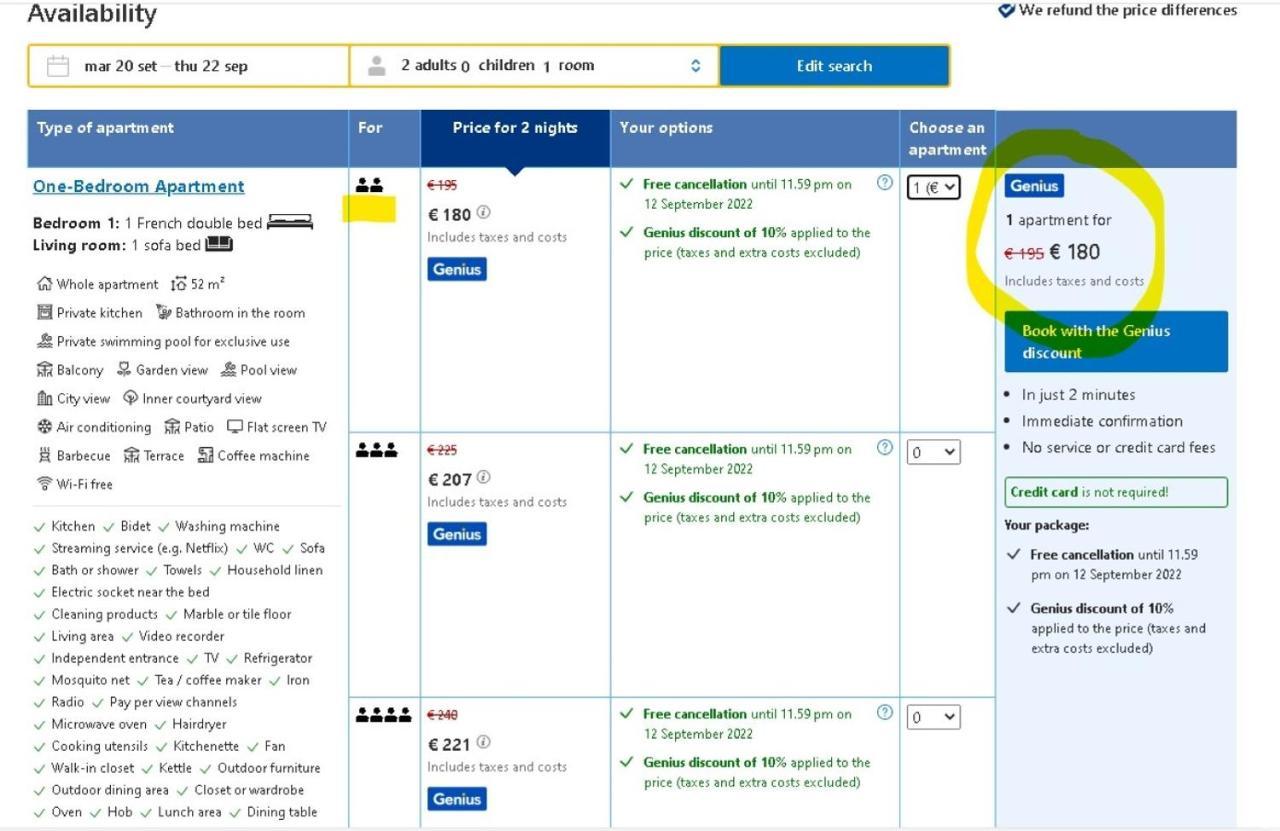This screenshot has height=831, width=1280.
Task: Click the double bed icon
Action: coord(290,221)
